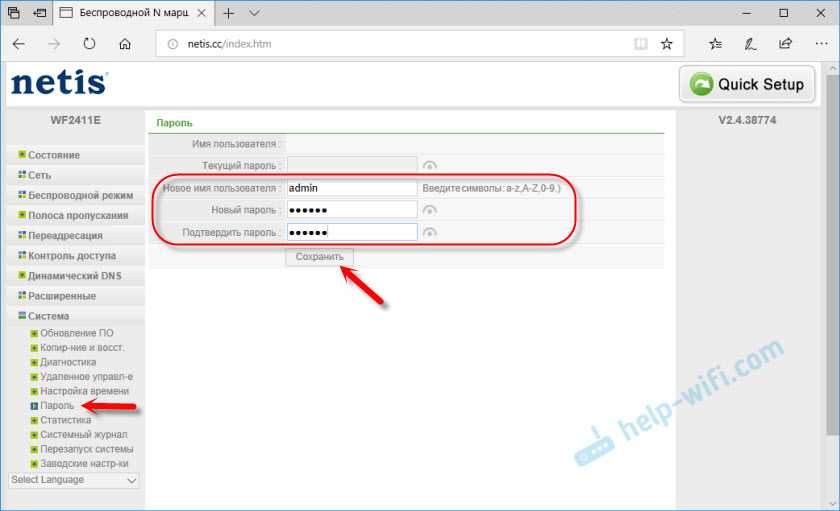The image size is (840, 511).
Task: Show the new password eye icon
Action: point(430,210)
